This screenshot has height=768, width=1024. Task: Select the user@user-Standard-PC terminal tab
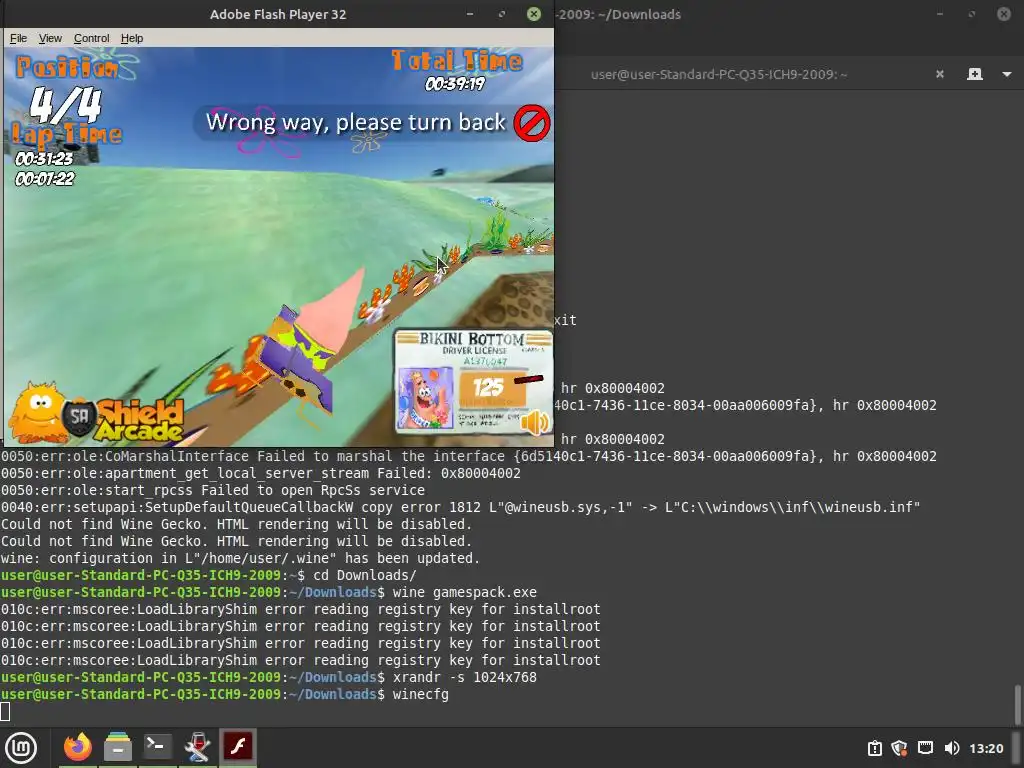(718, 74)
